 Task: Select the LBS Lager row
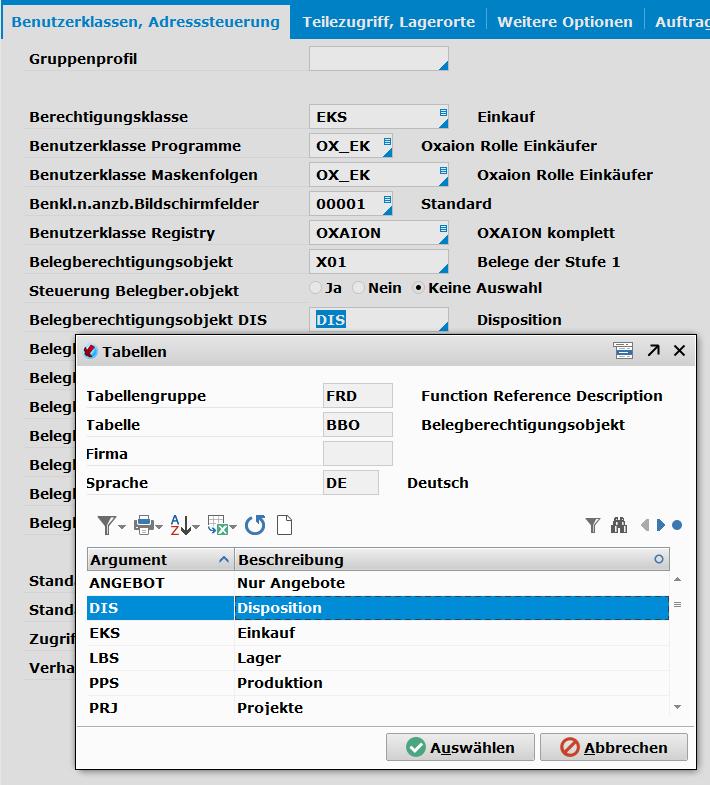pyautogui.click(x=378, y=658)
